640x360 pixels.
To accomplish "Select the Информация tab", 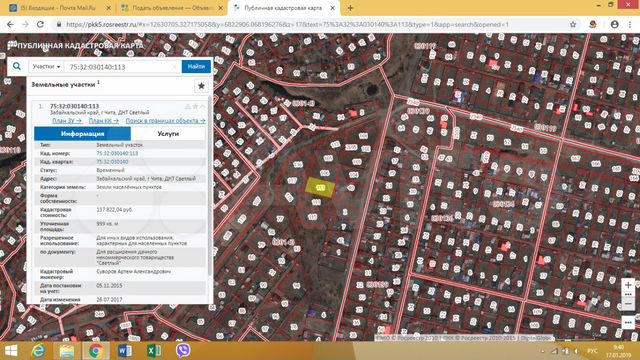I will (x=82, y=133).
